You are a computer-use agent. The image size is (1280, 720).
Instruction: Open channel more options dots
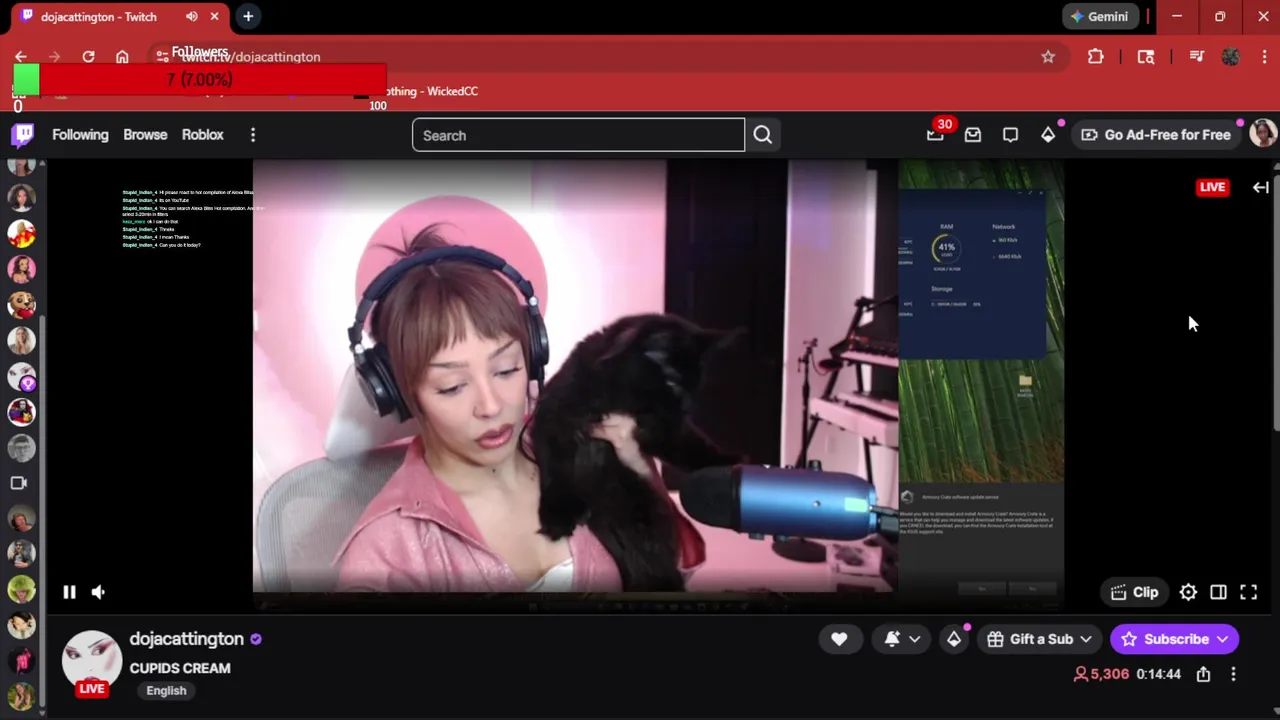tap(1233, 674)
